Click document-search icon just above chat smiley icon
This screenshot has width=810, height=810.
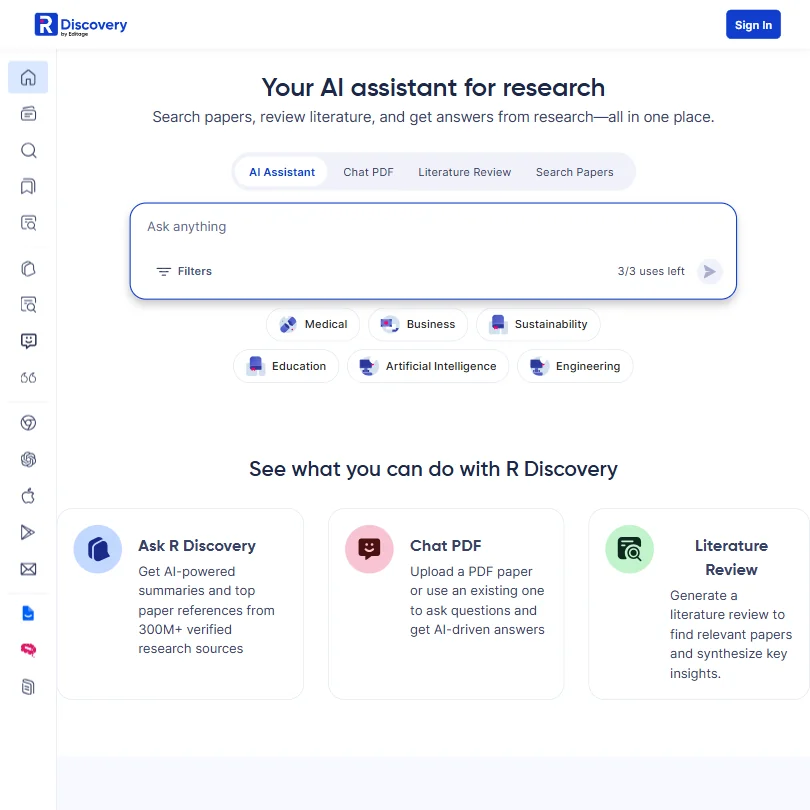pos(28,304)
